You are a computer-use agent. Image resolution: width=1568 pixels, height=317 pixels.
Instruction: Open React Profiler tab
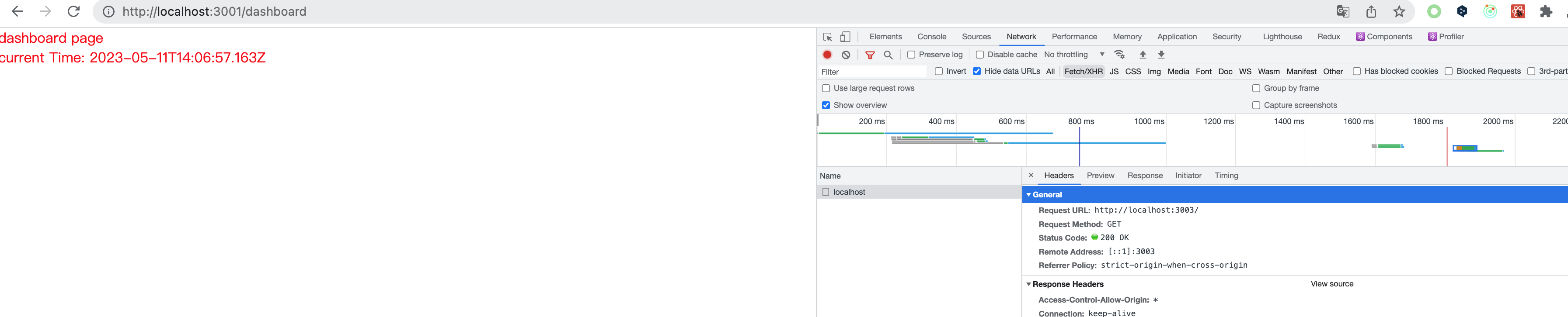(1446, 36)
